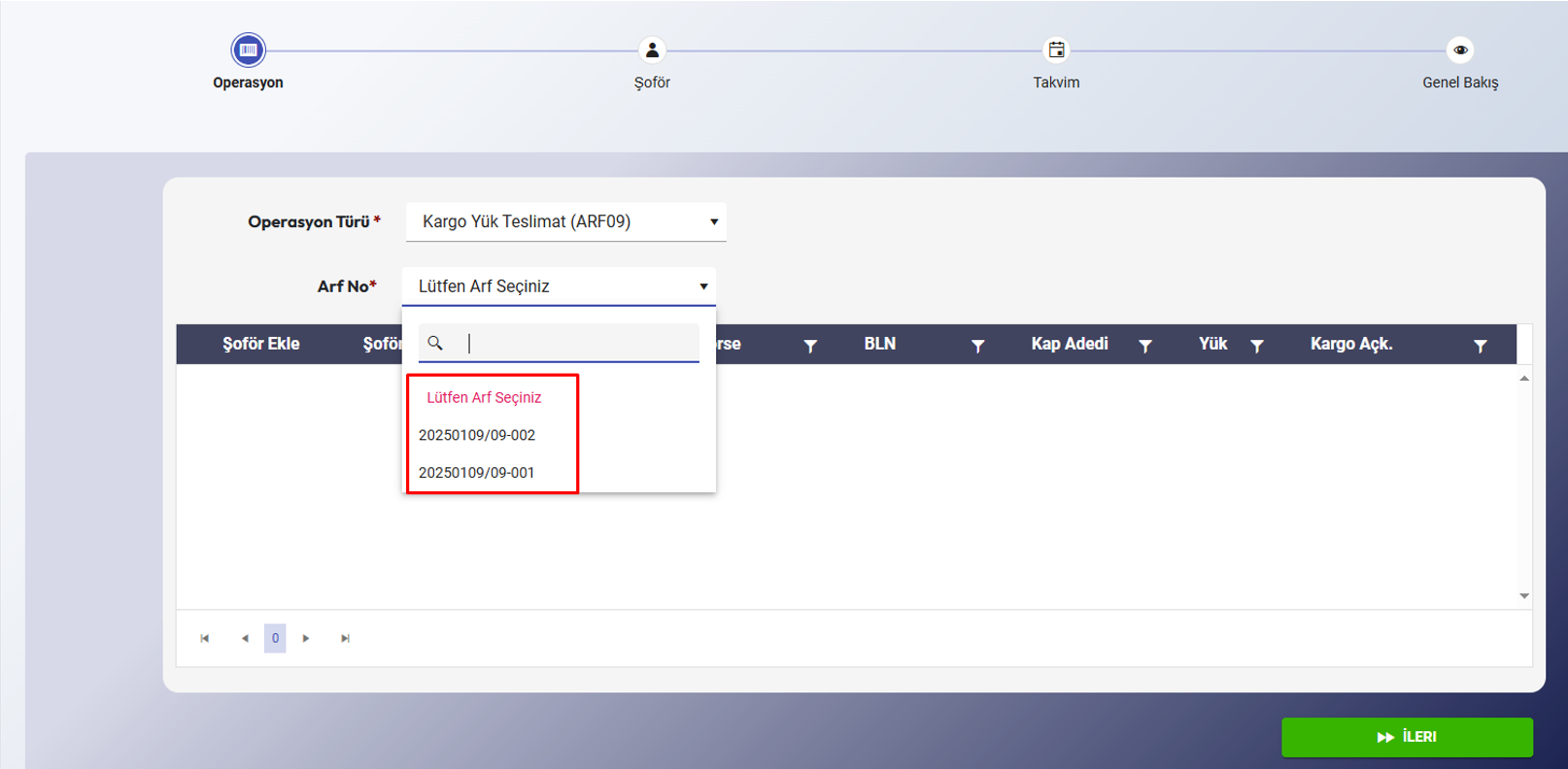Viewport: 1568px width, 769px height.
Task: Click the Arf search input field
Action: click(x=578, y=343)
